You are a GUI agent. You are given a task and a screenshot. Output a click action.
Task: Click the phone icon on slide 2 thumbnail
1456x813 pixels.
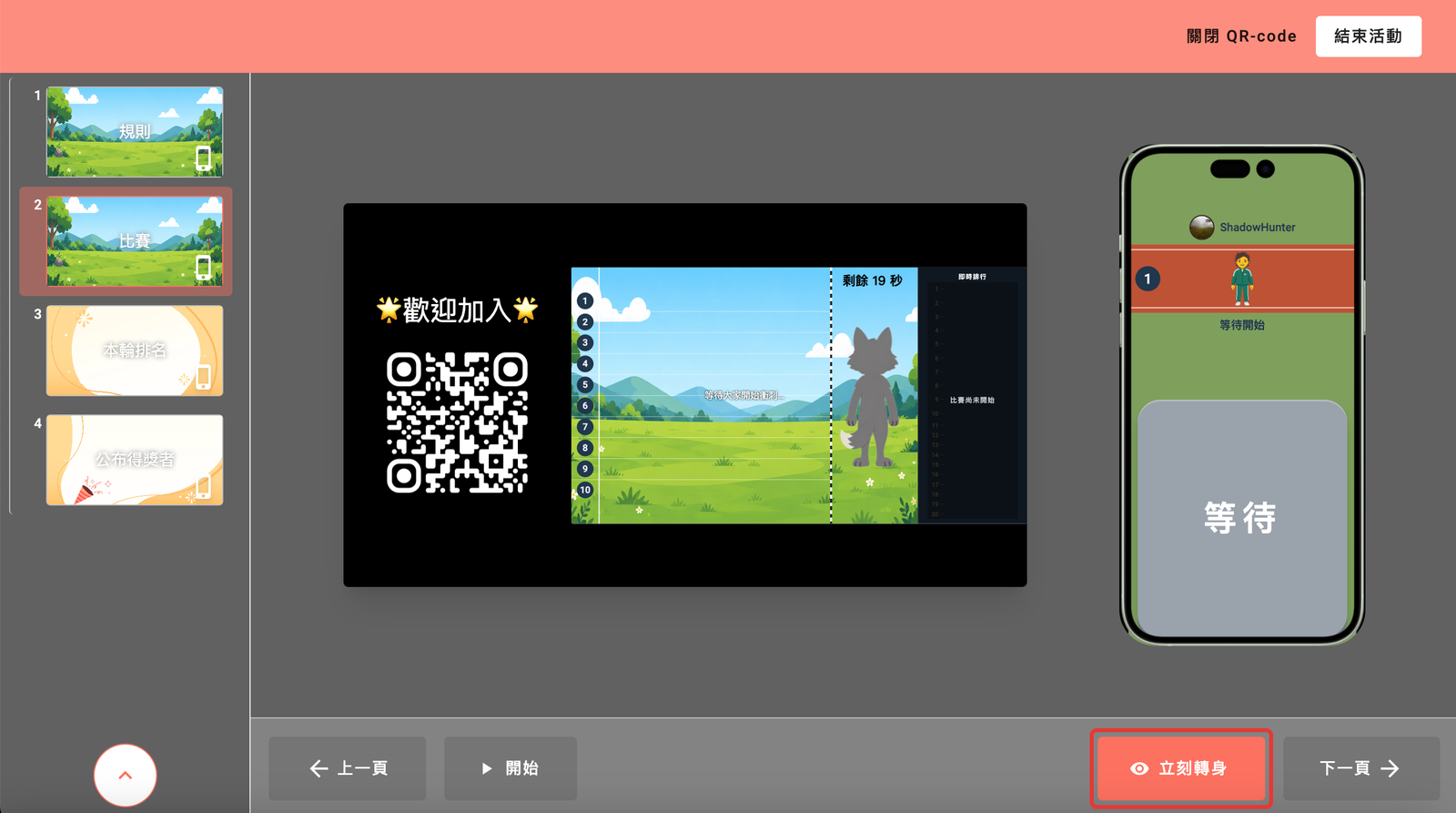[x=204, y=268]
